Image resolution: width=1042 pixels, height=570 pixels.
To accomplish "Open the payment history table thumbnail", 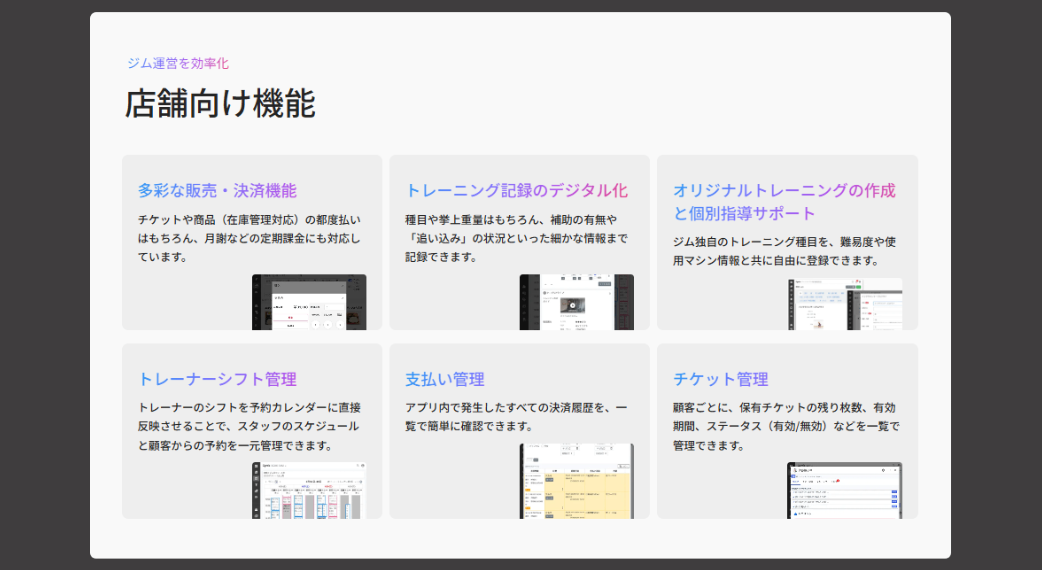I will [577, 481].
